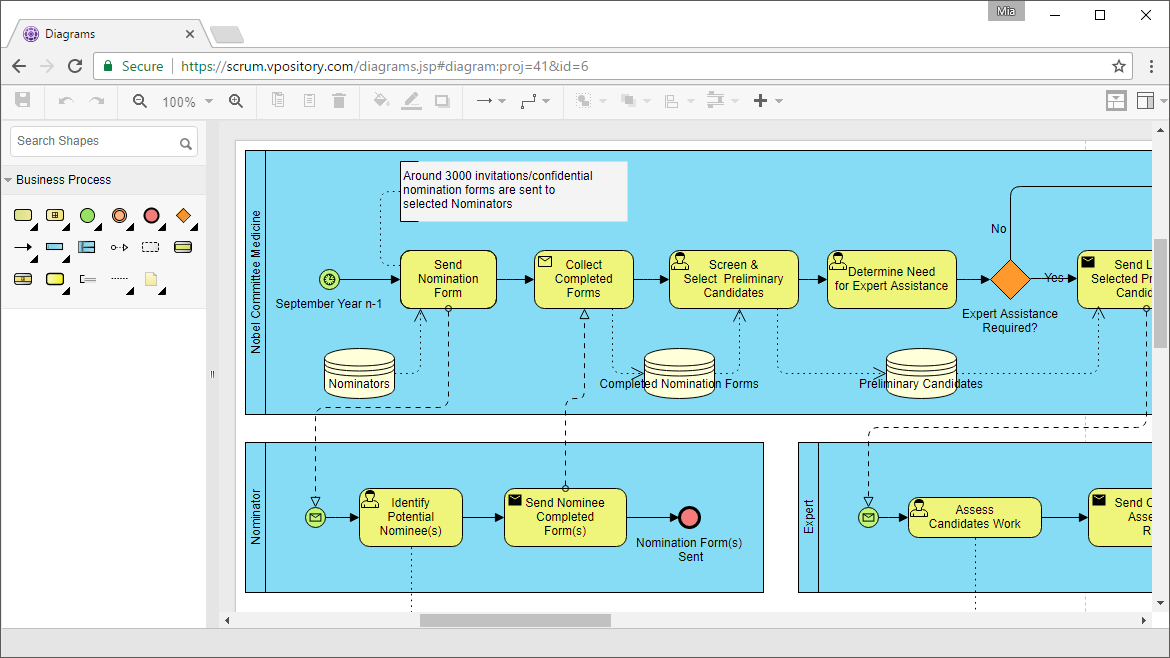
Task: Select the Sequence Flow arrow shape
Action: [23, 247]
